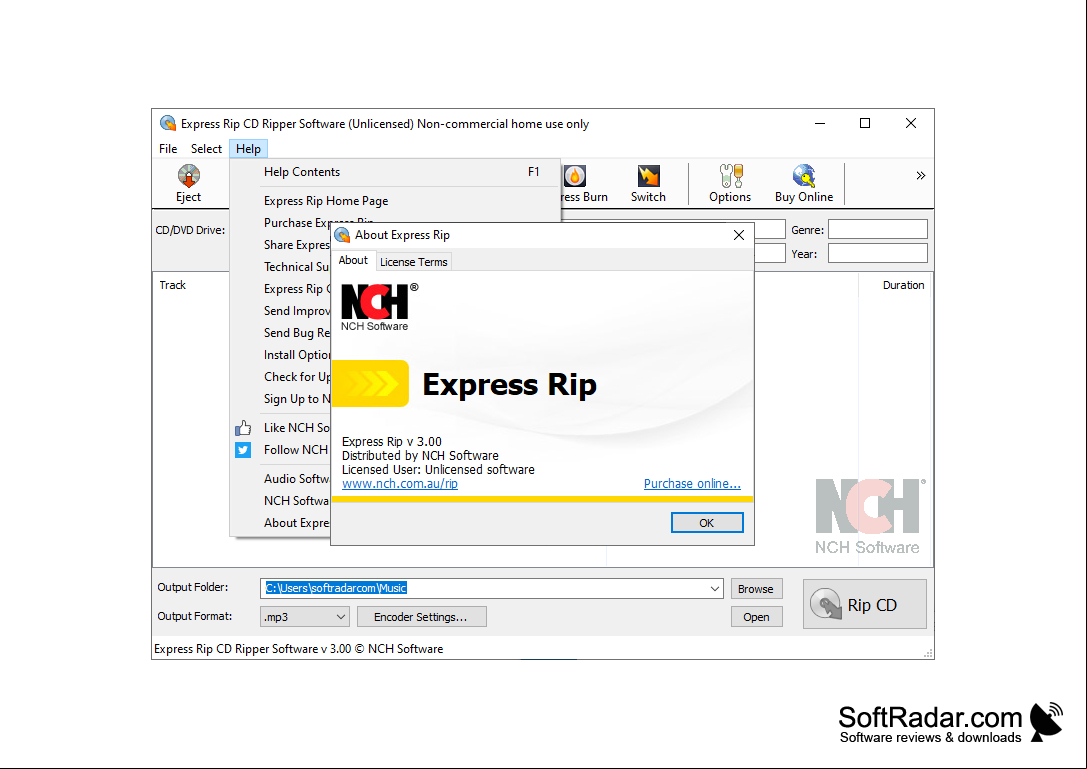Click the Buy Online toolbar icon
This screenshot has width=1087, height=769.
[x=803, y=183]
